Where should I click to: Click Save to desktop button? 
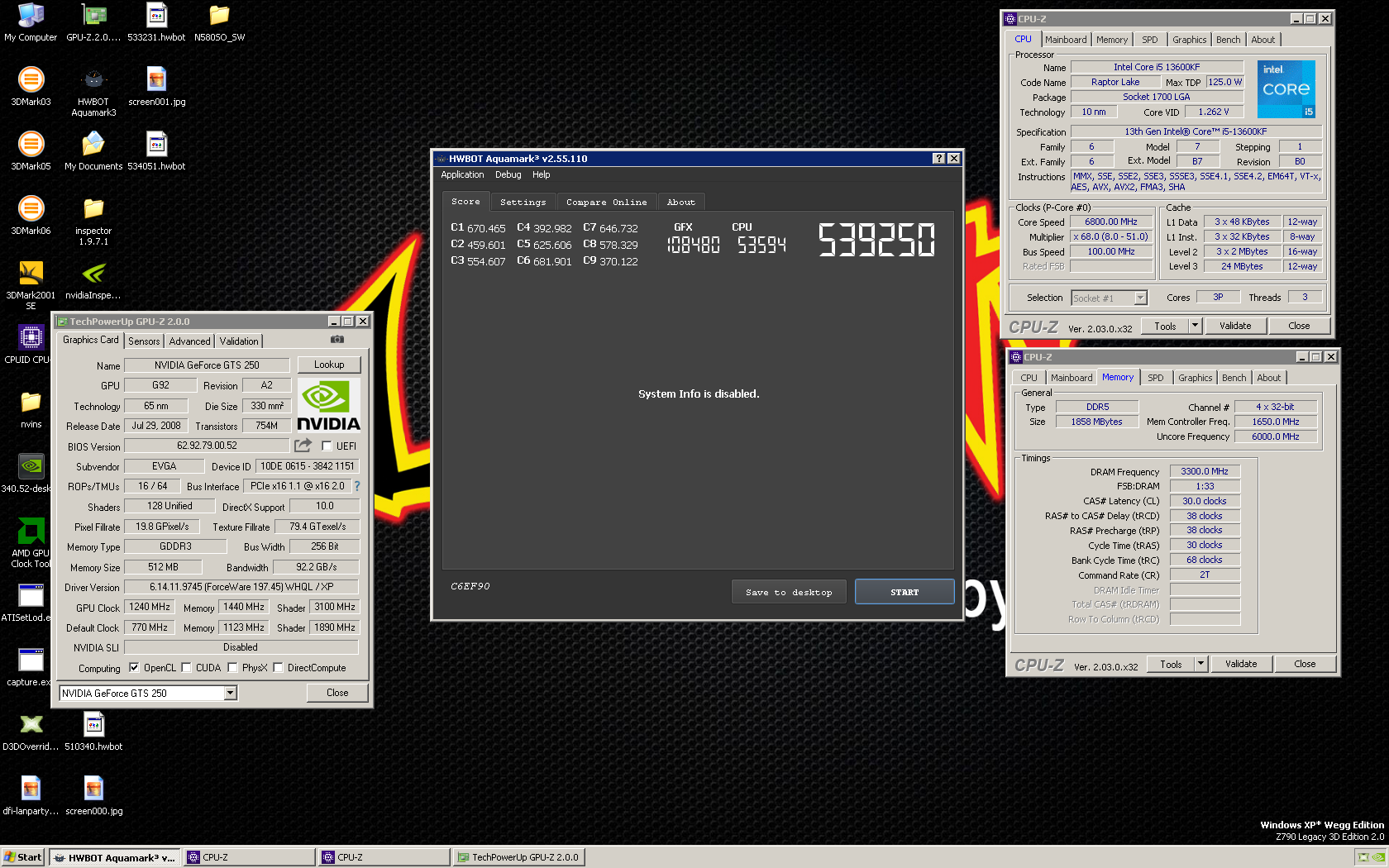[789, 592]
